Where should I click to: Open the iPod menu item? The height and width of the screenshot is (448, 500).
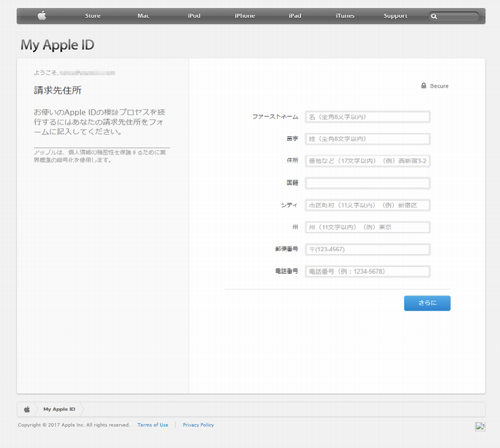click(x=194, y=16)
